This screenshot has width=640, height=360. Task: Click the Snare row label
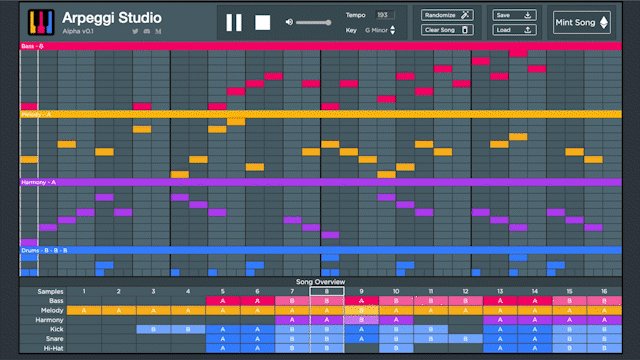click(55, 339)
